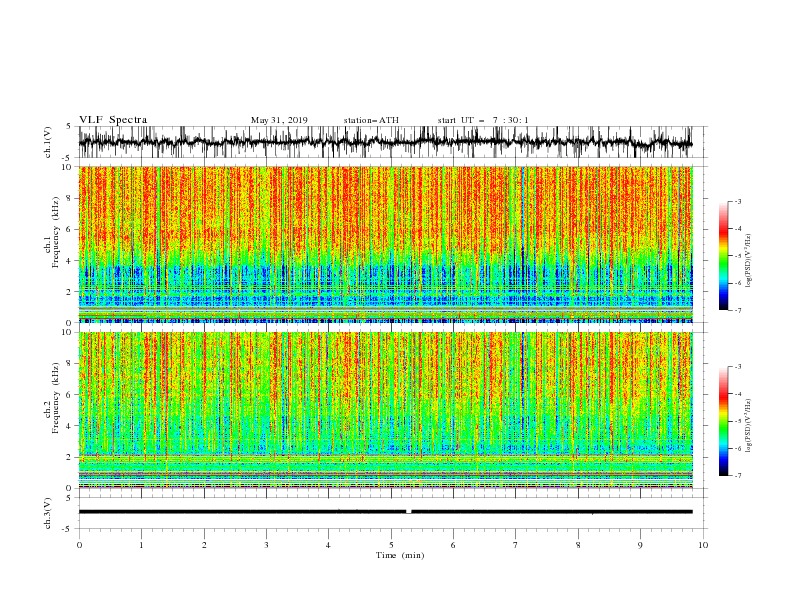Click the ch.2 spectrogram color scale bar
The width and height of the screenshot is (792, 612).
click(x=723, y=421)
